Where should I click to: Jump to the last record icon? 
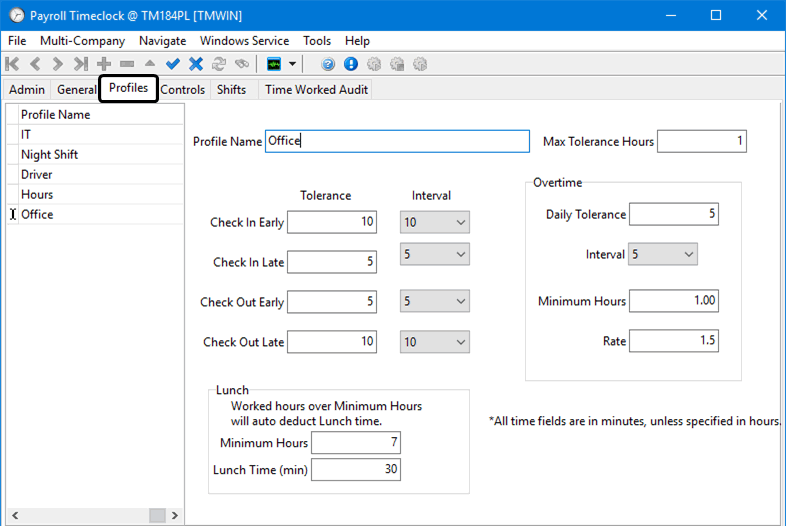coord(80,64)
